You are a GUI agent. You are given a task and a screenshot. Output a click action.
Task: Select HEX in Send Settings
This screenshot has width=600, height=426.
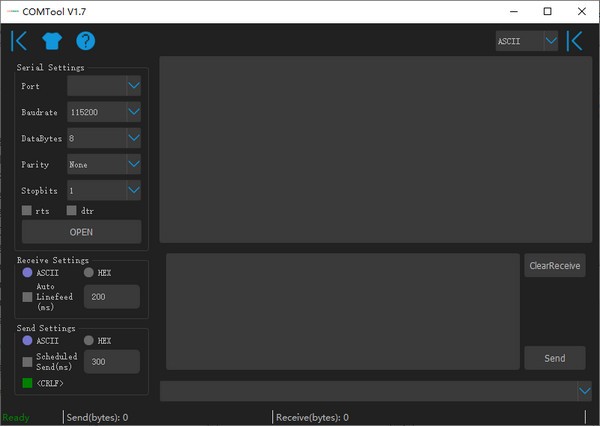89,340
